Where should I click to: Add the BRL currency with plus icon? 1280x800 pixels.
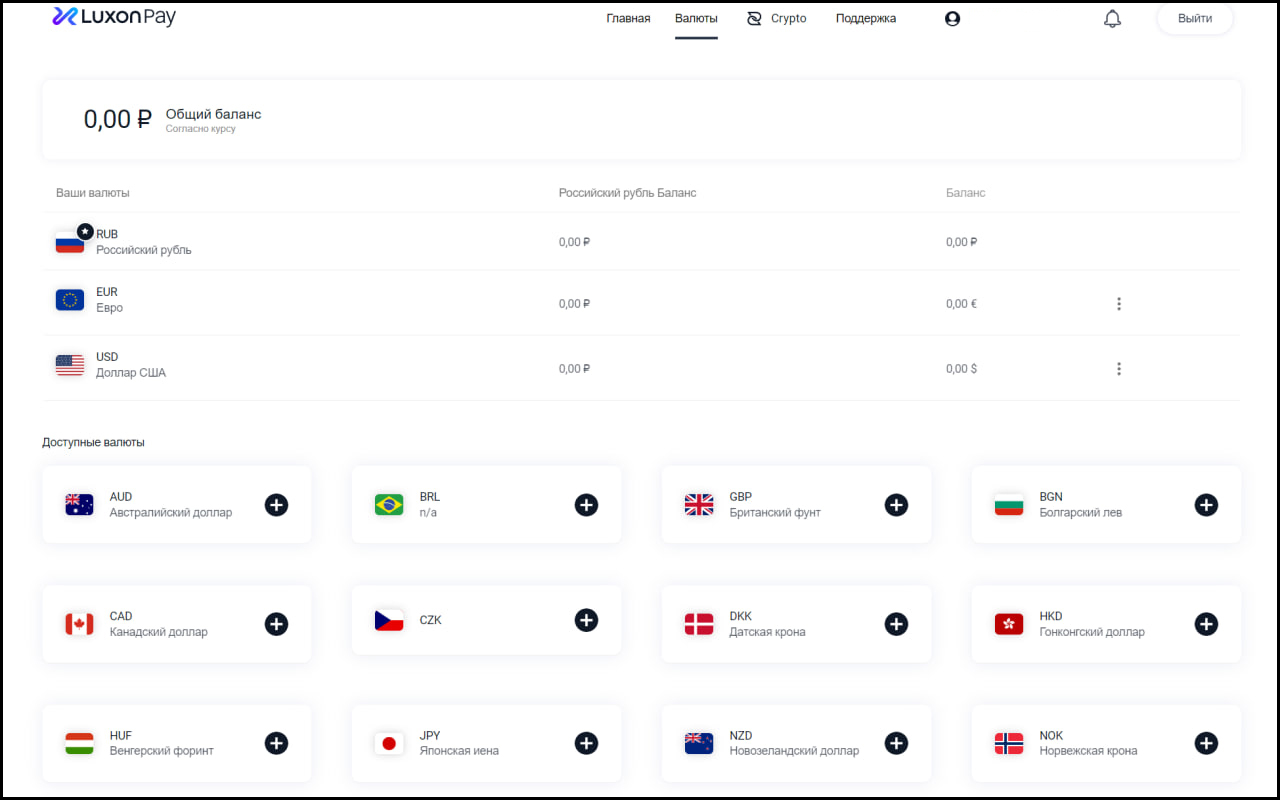pos(586,505)
